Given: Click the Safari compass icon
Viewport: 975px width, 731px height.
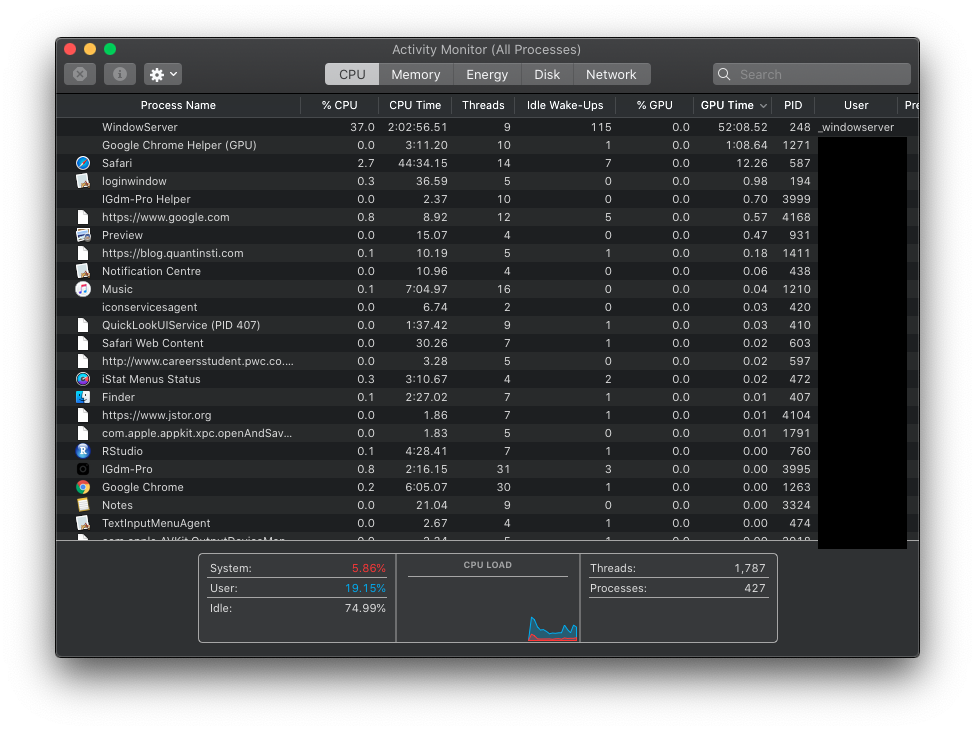Looking at the screenshot, I should coord(83,163).
